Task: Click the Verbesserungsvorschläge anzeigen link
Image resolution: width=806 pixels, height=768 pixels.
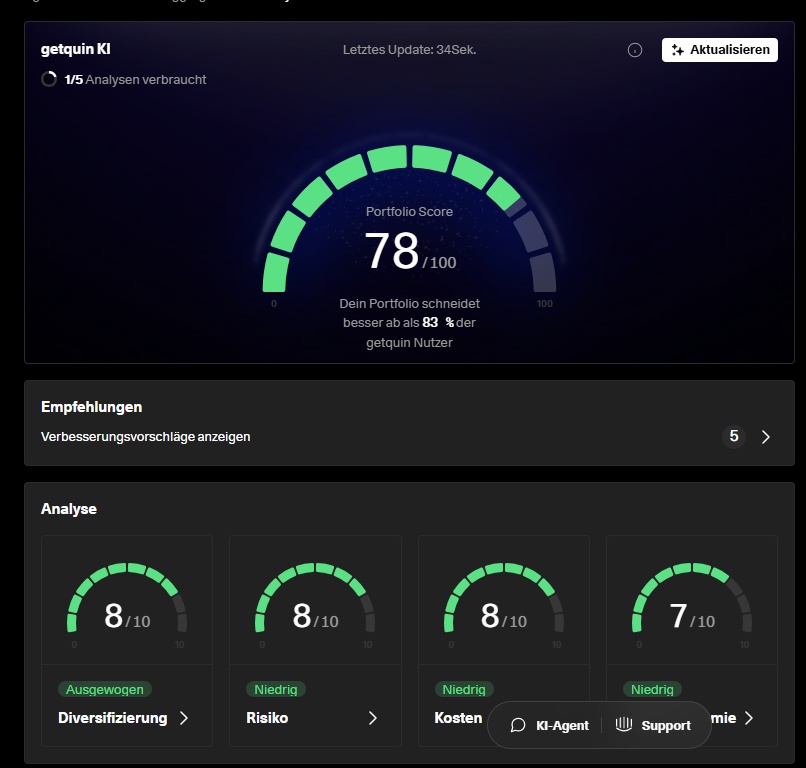Action: [x=146, y=437]
